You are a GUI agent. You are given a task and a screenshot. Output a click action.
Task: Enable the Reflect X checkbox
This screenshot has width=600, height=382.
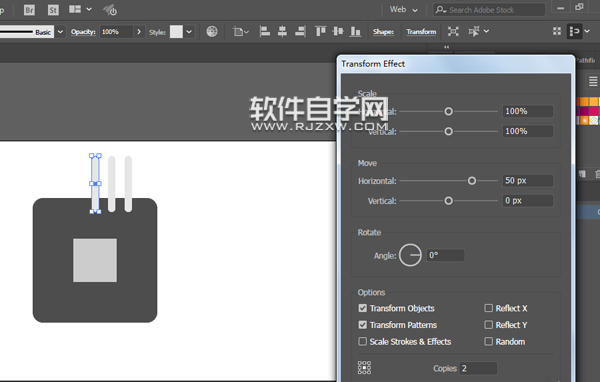(488, 308)
